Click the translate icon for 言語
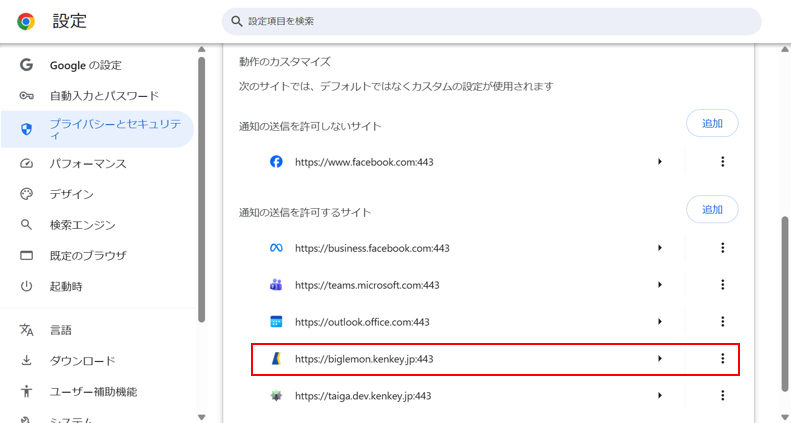Viewport: 791px width, 423px height. click(x=26, y=330)
